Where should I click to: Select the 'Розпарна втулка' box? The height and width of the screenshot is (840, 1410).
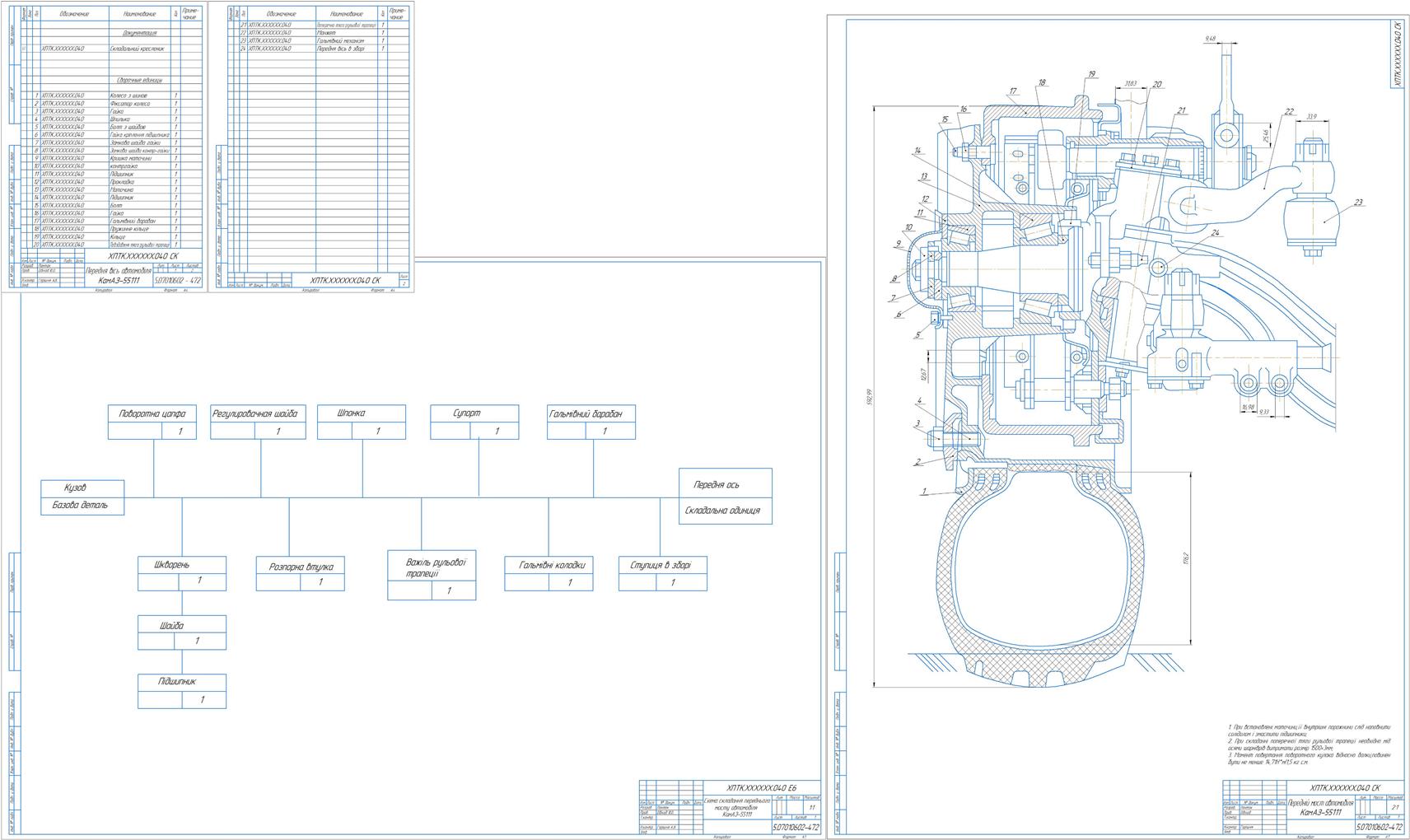pos(301,573)
